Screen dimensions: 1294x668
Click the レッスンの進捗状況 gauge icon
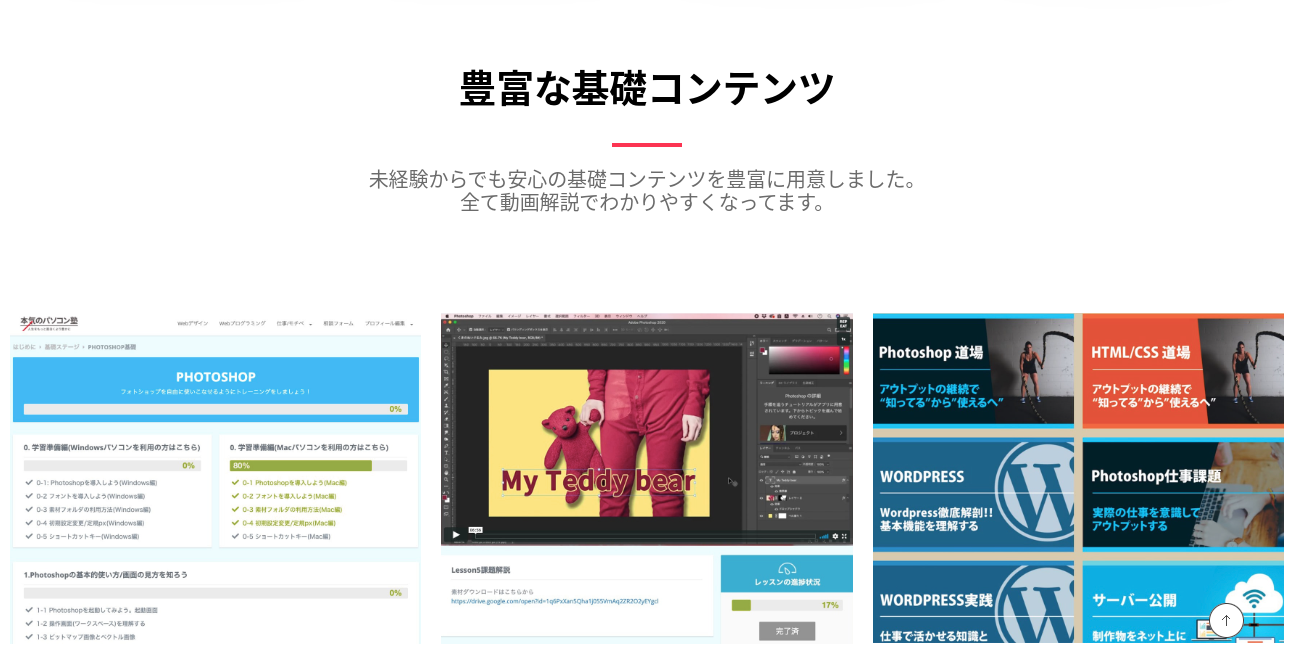786,567
